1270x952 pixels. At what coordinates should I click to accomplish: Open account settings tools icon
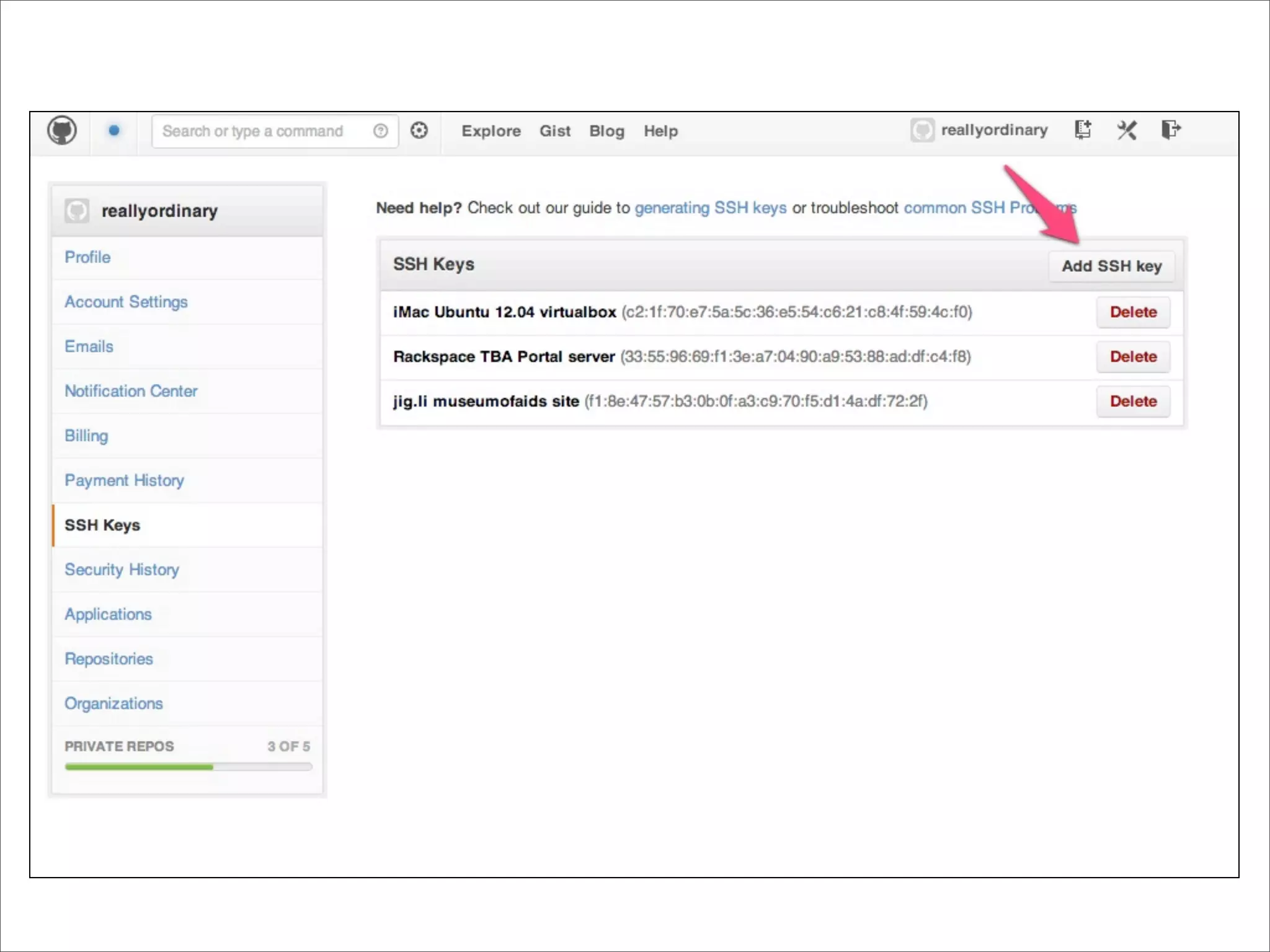click(1127, 130)
